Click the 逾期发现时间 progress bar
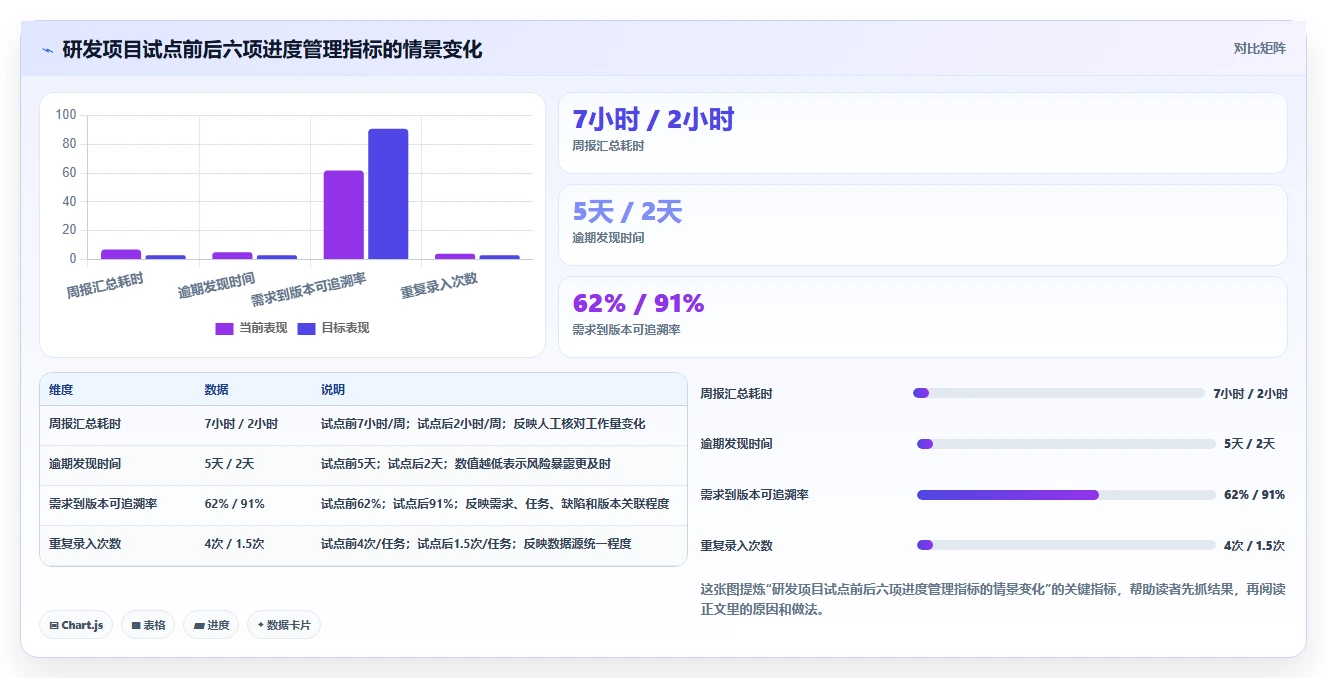The height and width of the screenshot is (678, 1327). (1066, 444)
